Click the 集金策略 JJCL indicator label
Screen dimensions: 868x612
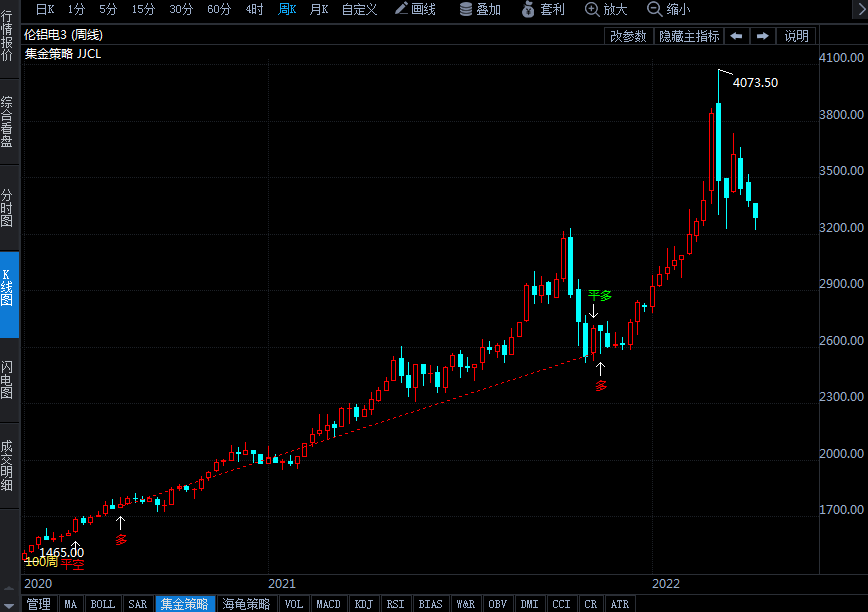63,54
